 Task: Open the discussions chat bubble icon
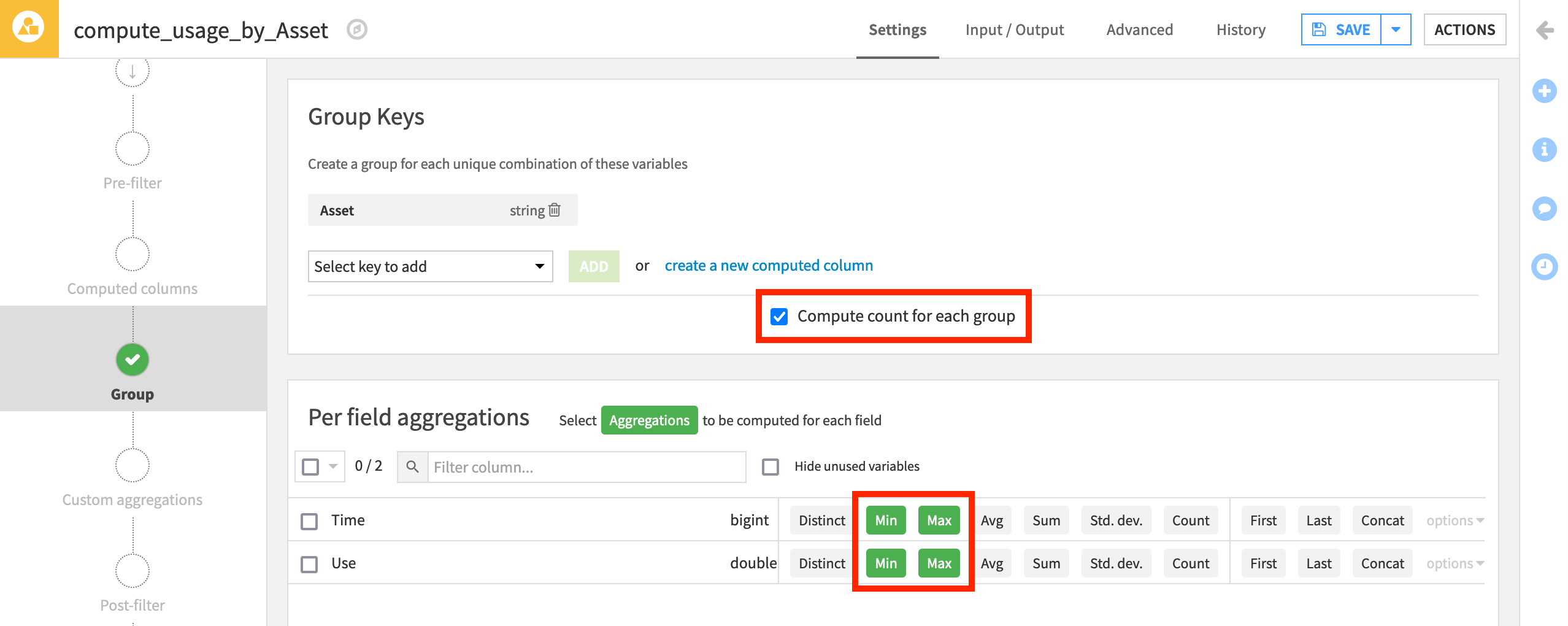point(1544,209)
